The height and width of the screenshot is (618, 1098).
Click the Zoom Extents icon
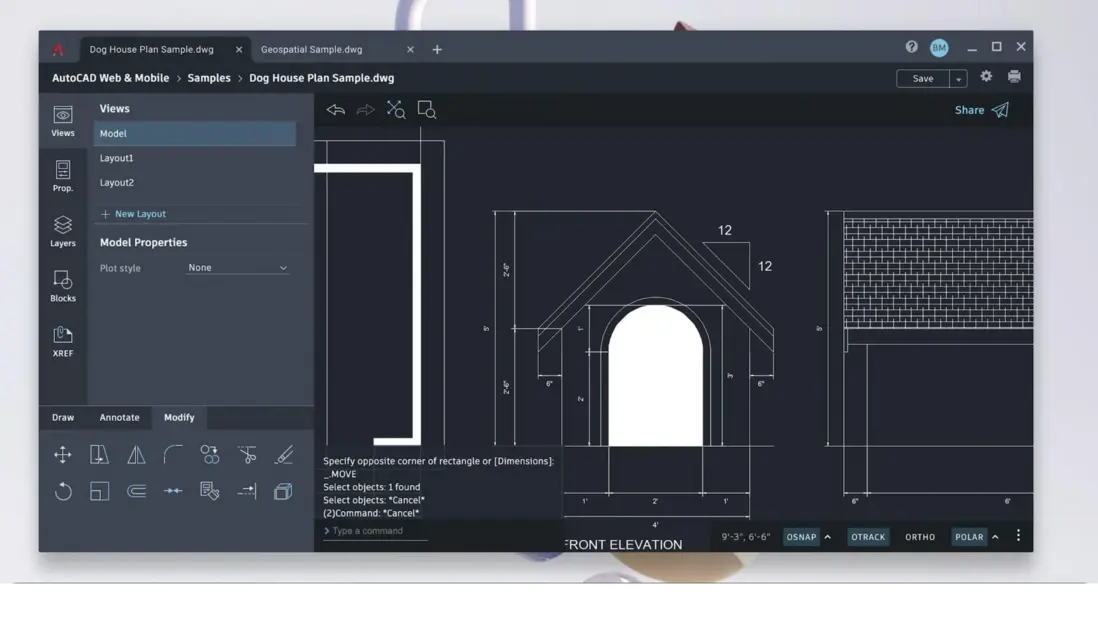point(396,110)
